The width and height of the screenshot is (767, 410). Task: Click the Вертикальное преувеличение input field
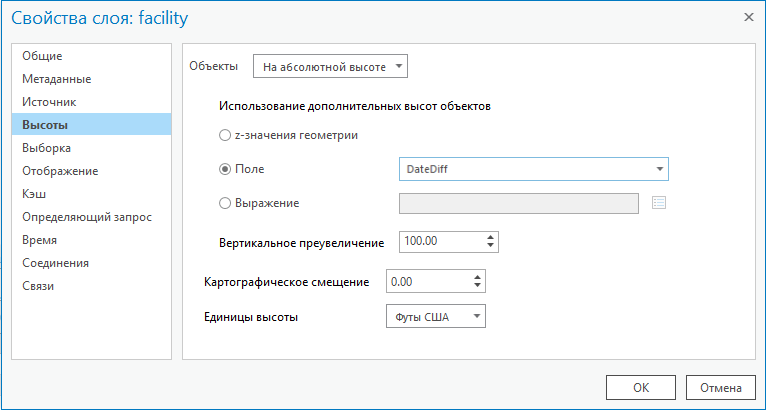click(x=439, y=242)
